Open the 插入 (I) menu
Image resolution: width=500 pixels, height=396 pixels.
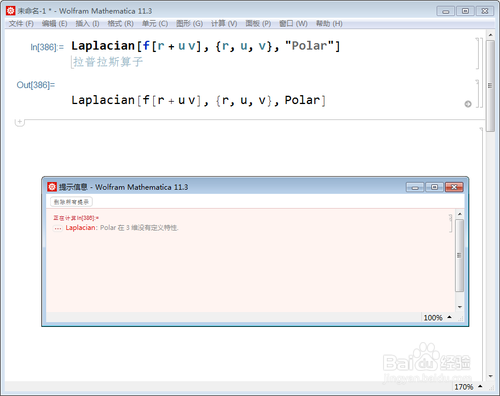(x=87, y=24)
